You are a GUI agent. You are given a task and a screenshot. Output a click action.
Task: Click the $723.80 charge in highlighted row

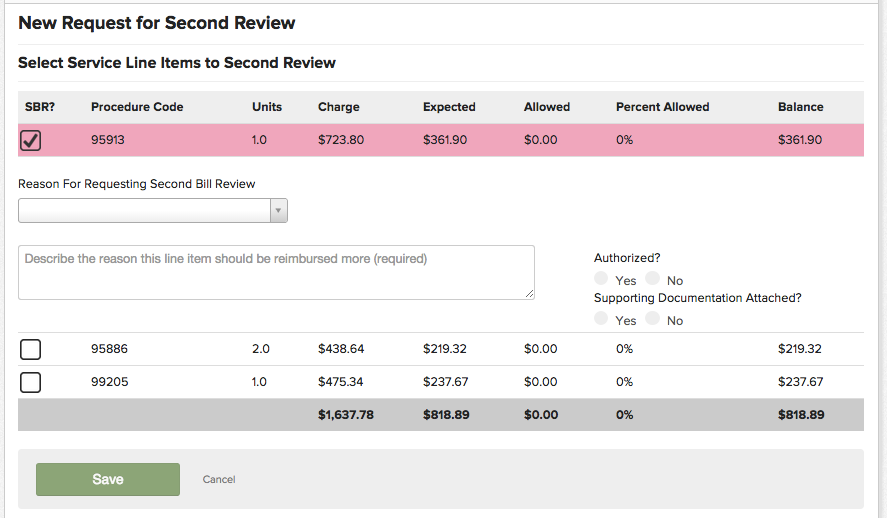[341, 140]
